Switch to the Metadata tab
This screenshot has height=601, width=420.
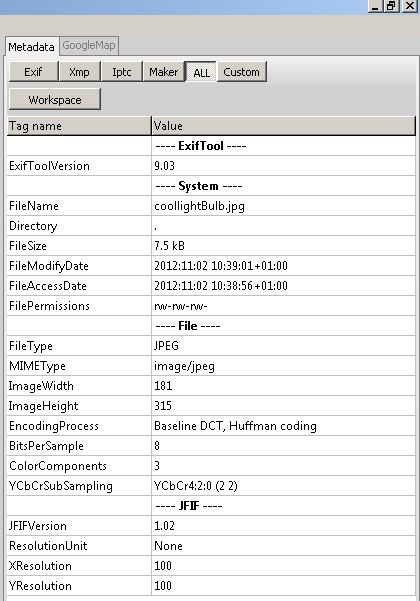[x=31, y=47]
